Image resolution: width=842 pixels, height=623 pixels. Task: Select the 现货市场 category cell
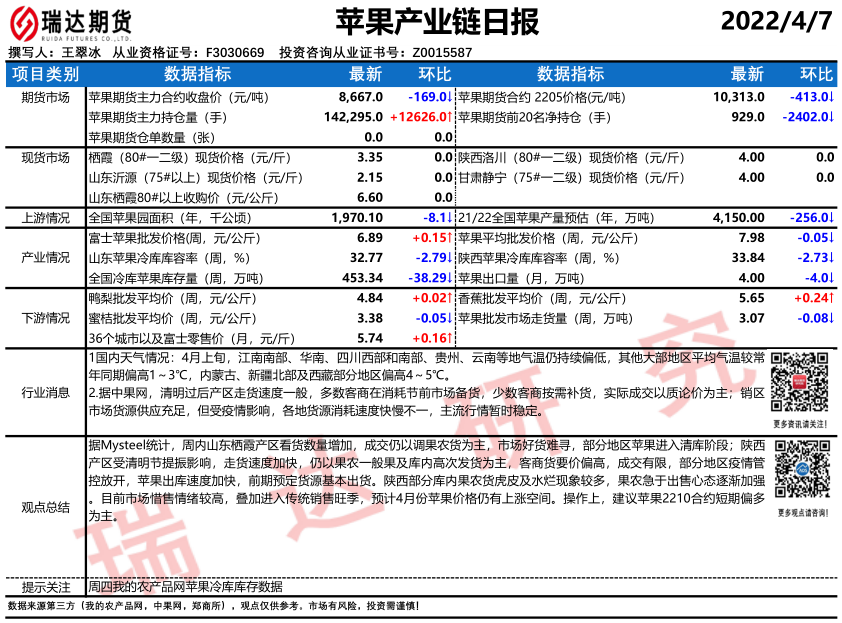coord(45,158)
